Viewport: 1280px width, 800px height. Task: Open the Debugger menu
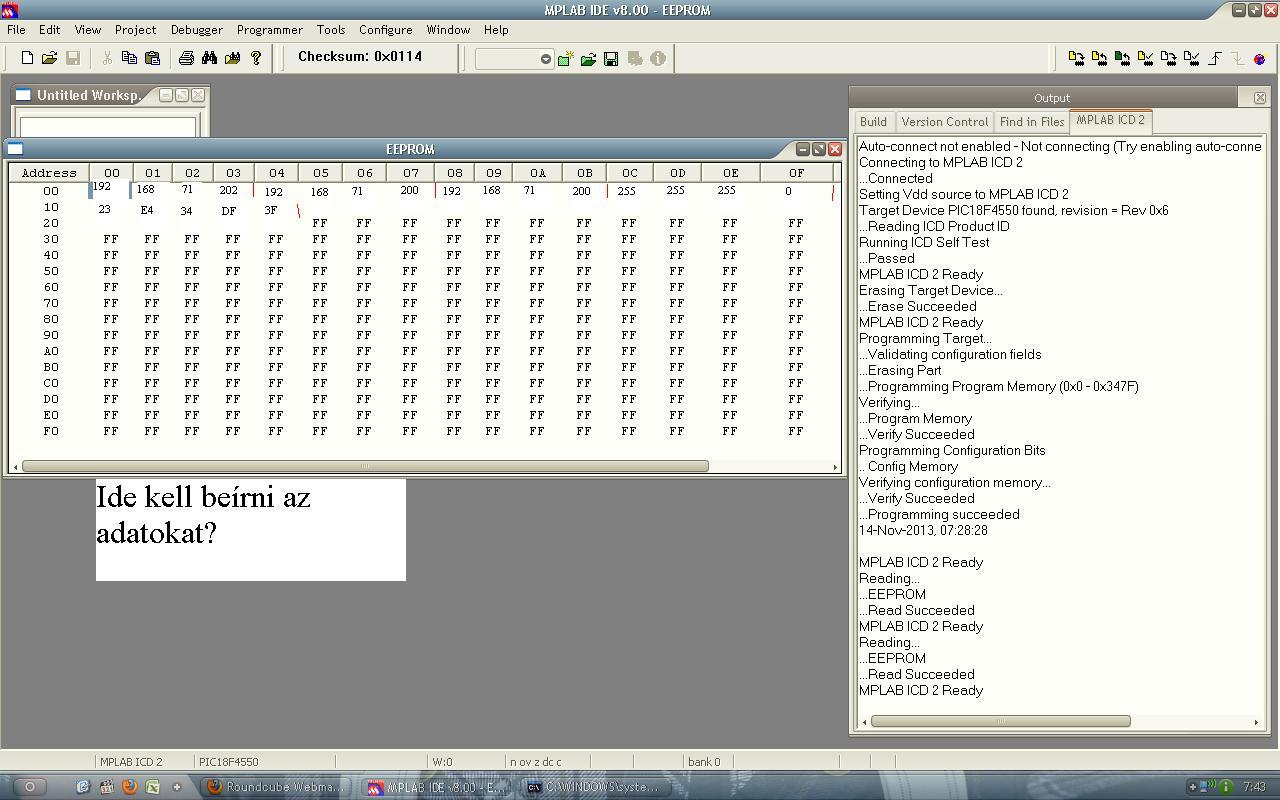click(196, 30)
